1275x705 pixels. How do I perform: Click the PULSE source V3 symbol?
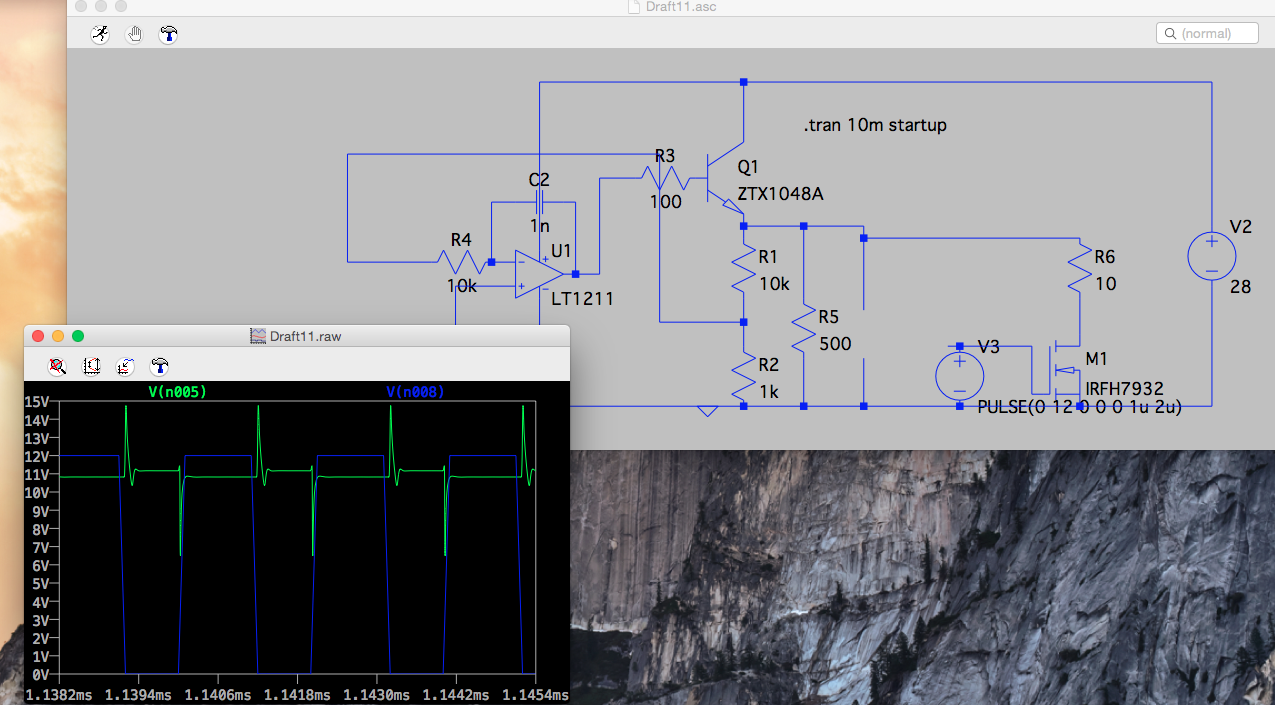click(x=959, y=376)
